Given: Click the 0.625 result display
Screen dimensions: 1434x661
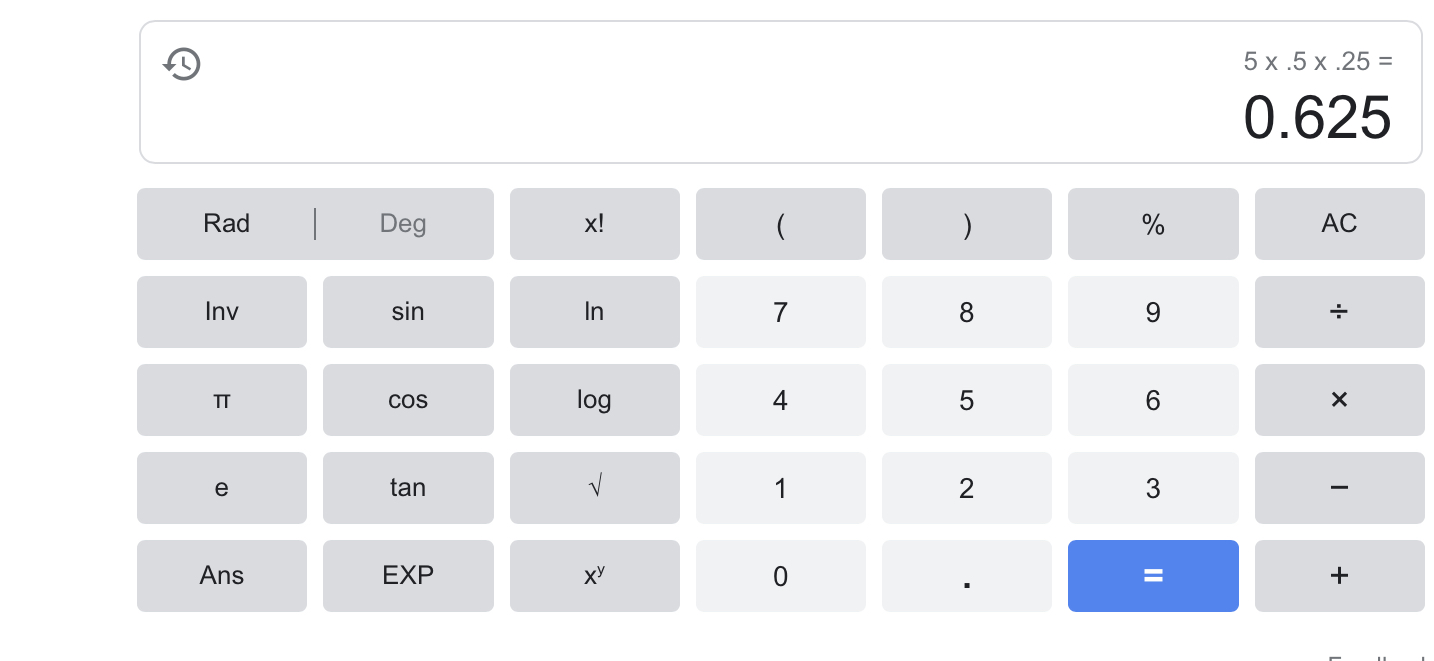Looking at the screenshot, I should (x=1316, y=118).
